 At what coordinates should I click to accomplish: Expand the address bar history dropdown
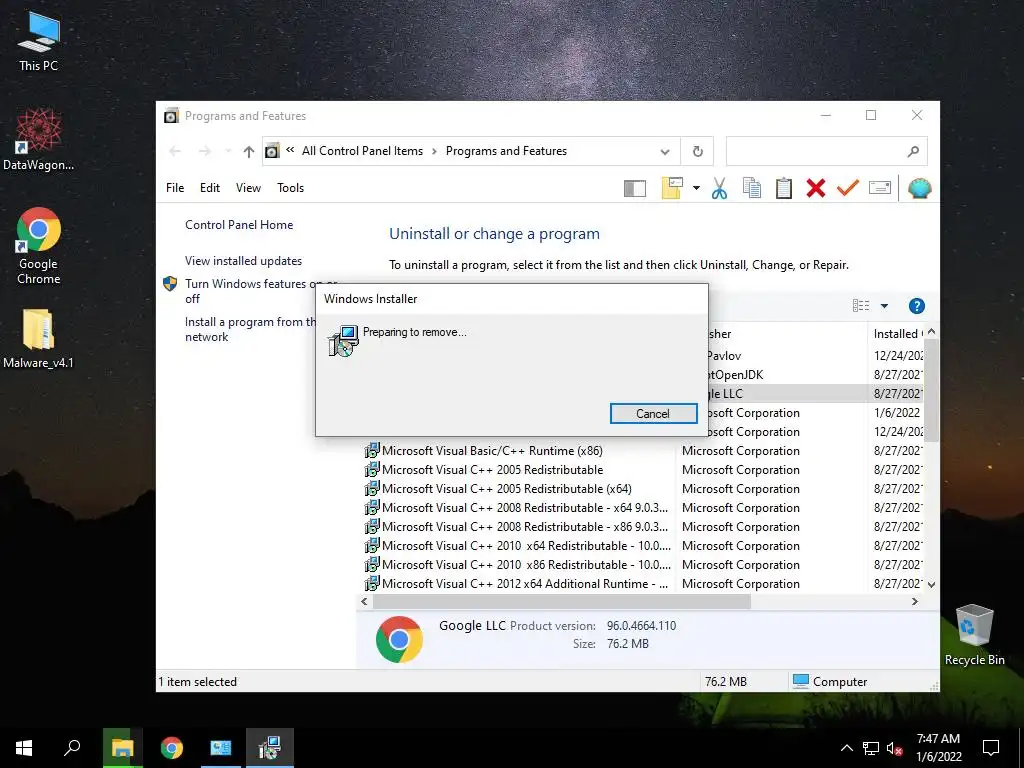coord(665,152)
